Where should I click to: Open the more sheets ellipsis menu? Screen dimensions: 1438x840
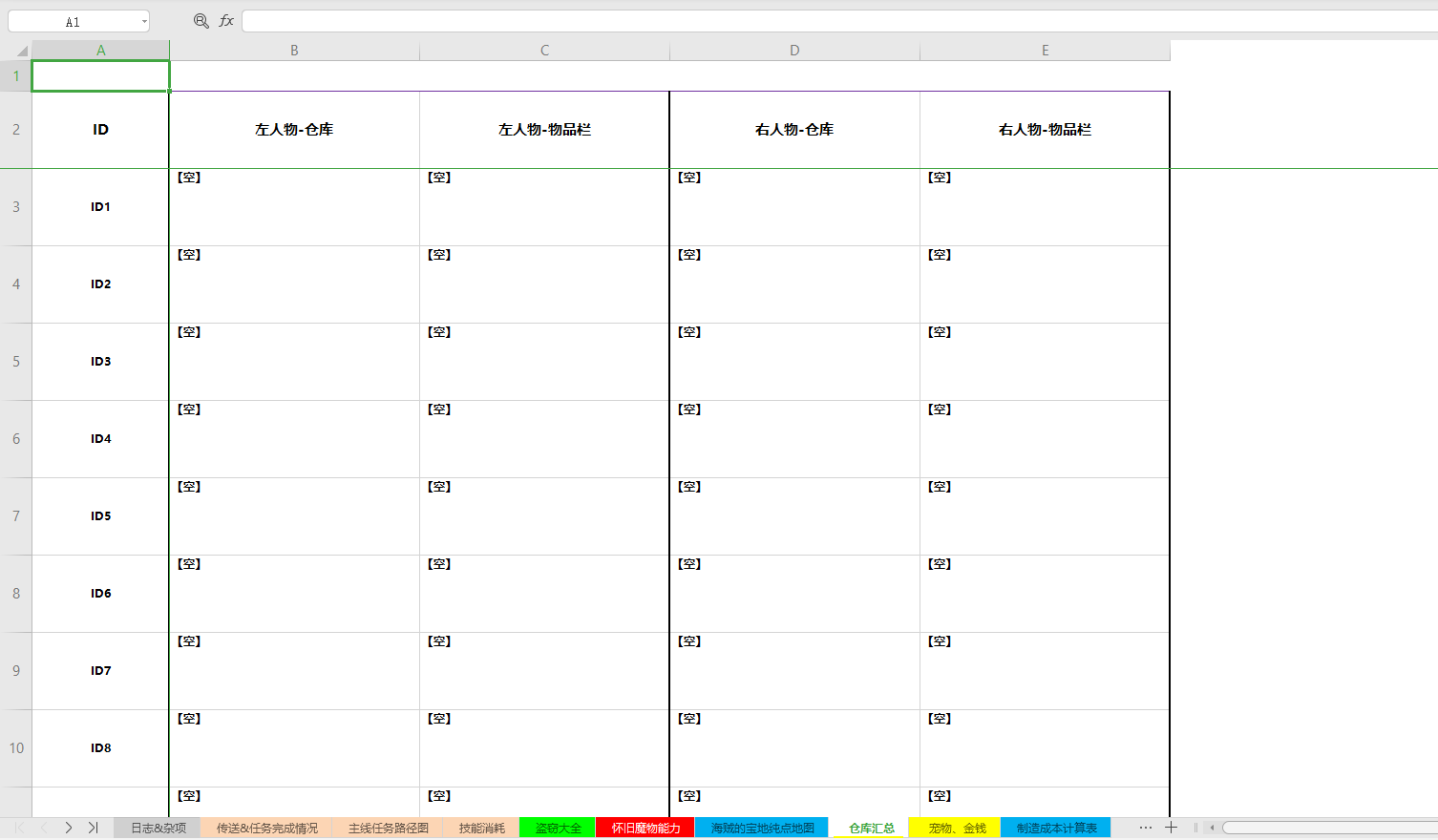(1146, 828)
